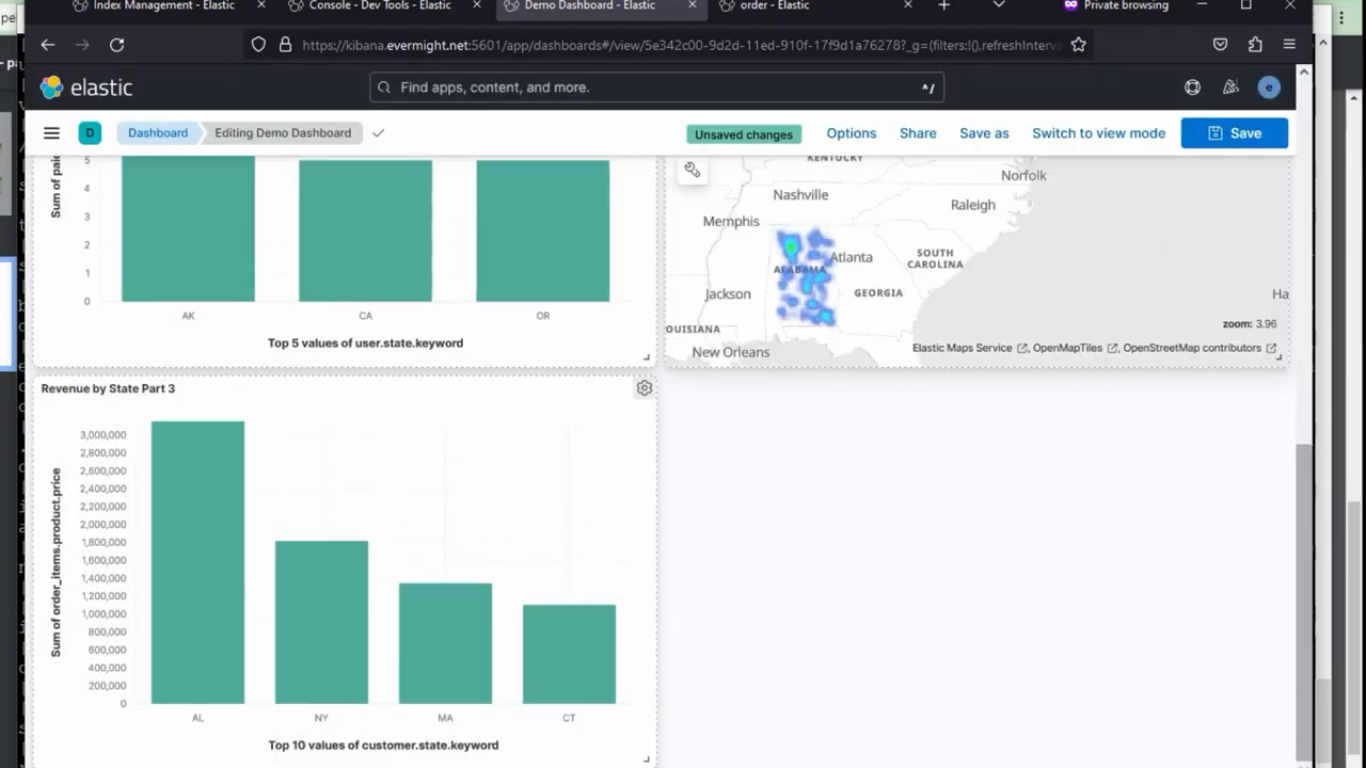Go back in browser history

pyautogui.click(x=47, y=45)
